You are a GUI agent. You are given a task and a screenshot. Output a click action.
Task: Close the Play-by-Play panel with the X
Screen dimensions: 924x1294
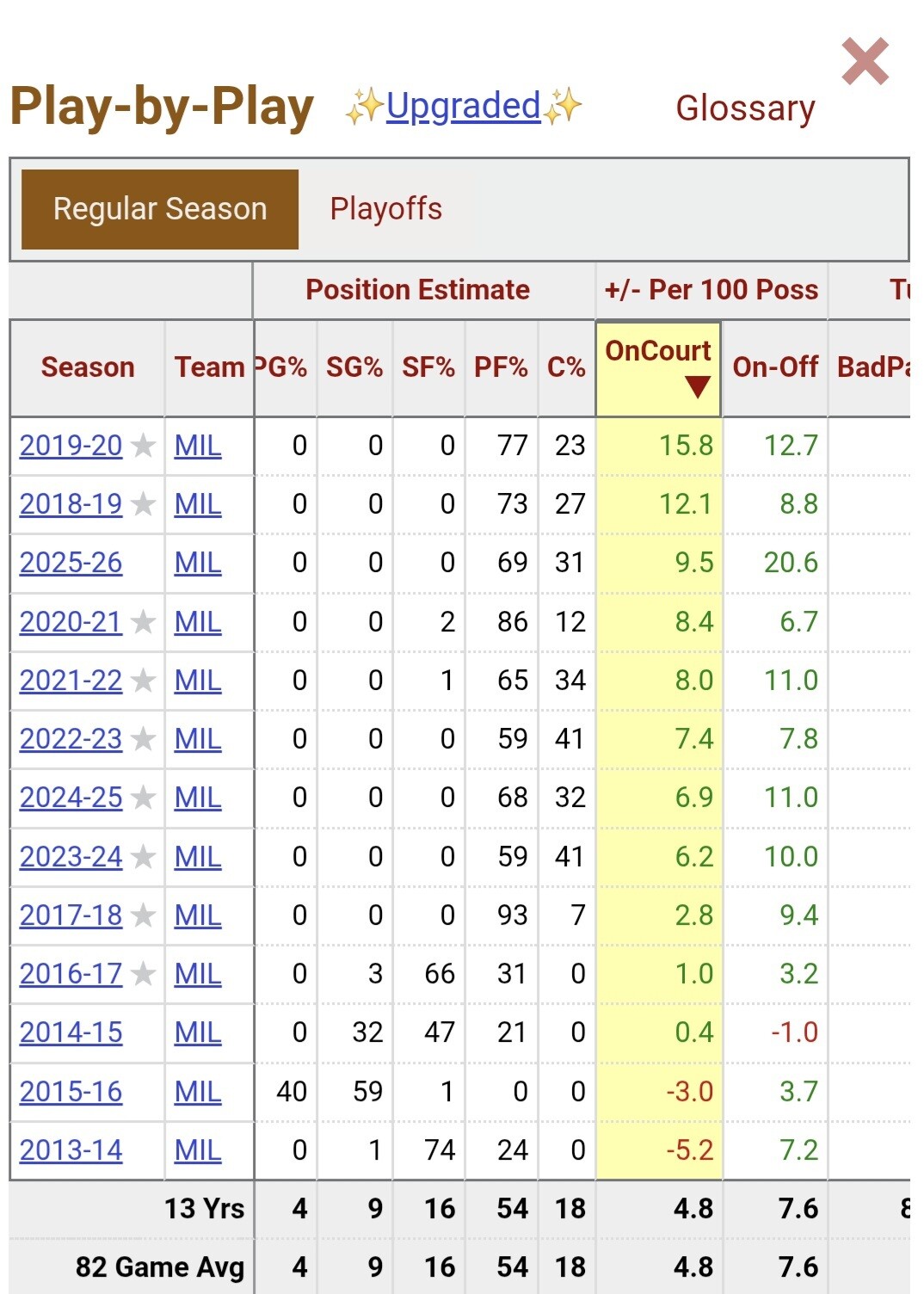865,62
